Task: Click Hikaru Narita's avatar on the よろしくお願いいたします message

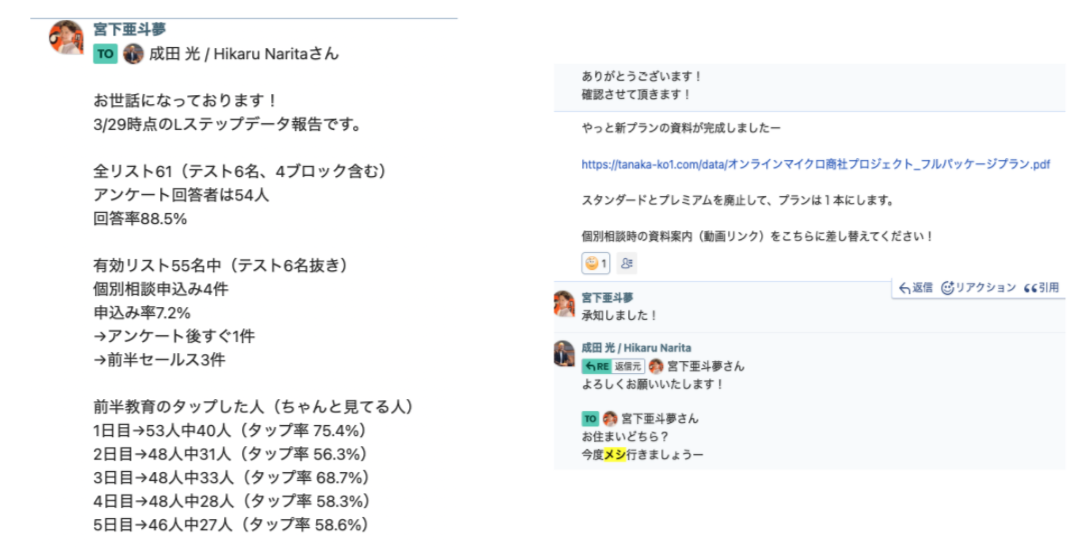Action: (x=564, y=353)
